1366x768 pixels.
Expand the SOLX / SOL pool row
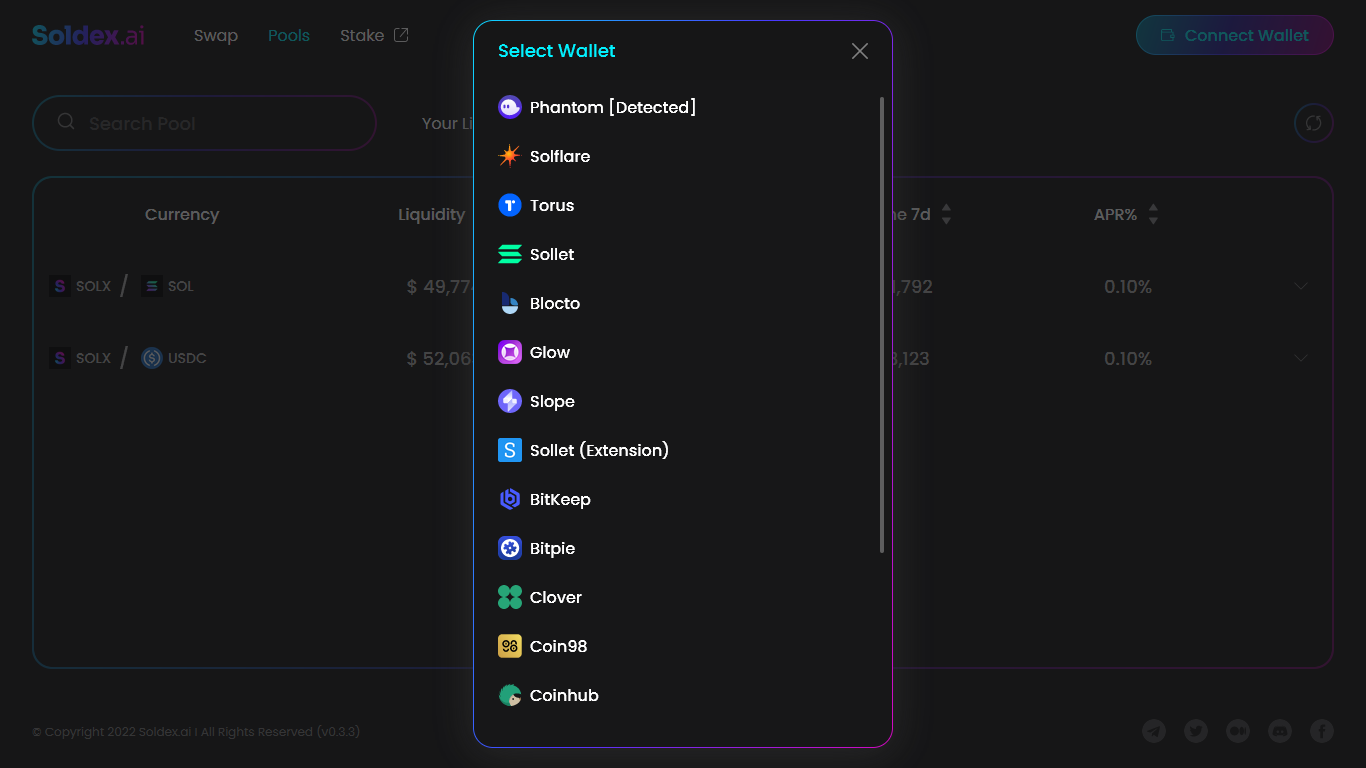pos(1301,286)
